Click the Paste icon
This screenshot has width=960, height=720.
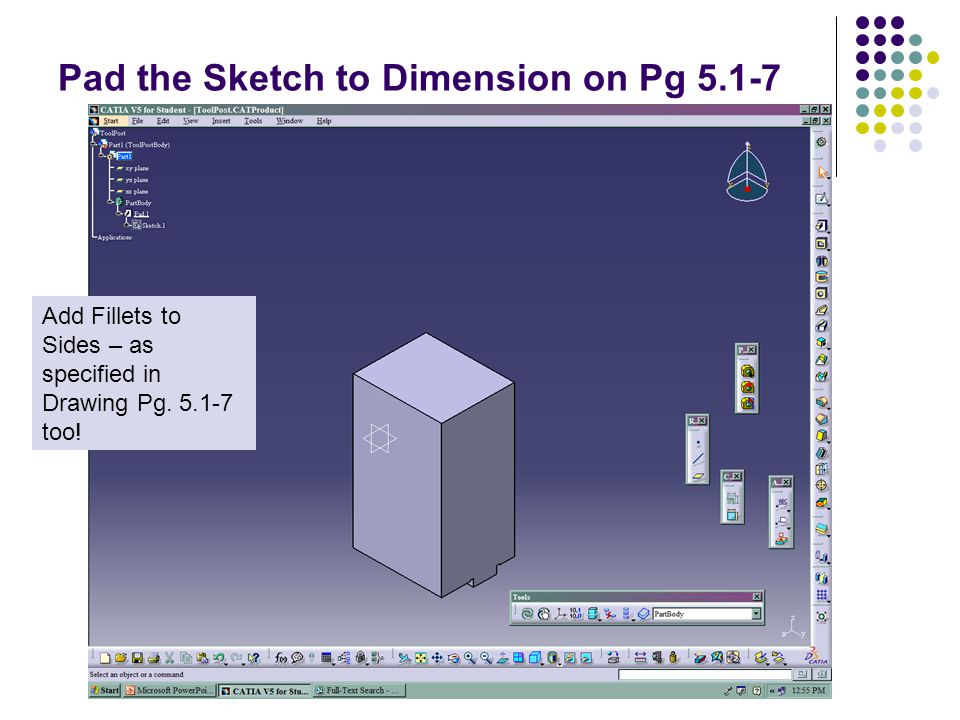[202, 658]
